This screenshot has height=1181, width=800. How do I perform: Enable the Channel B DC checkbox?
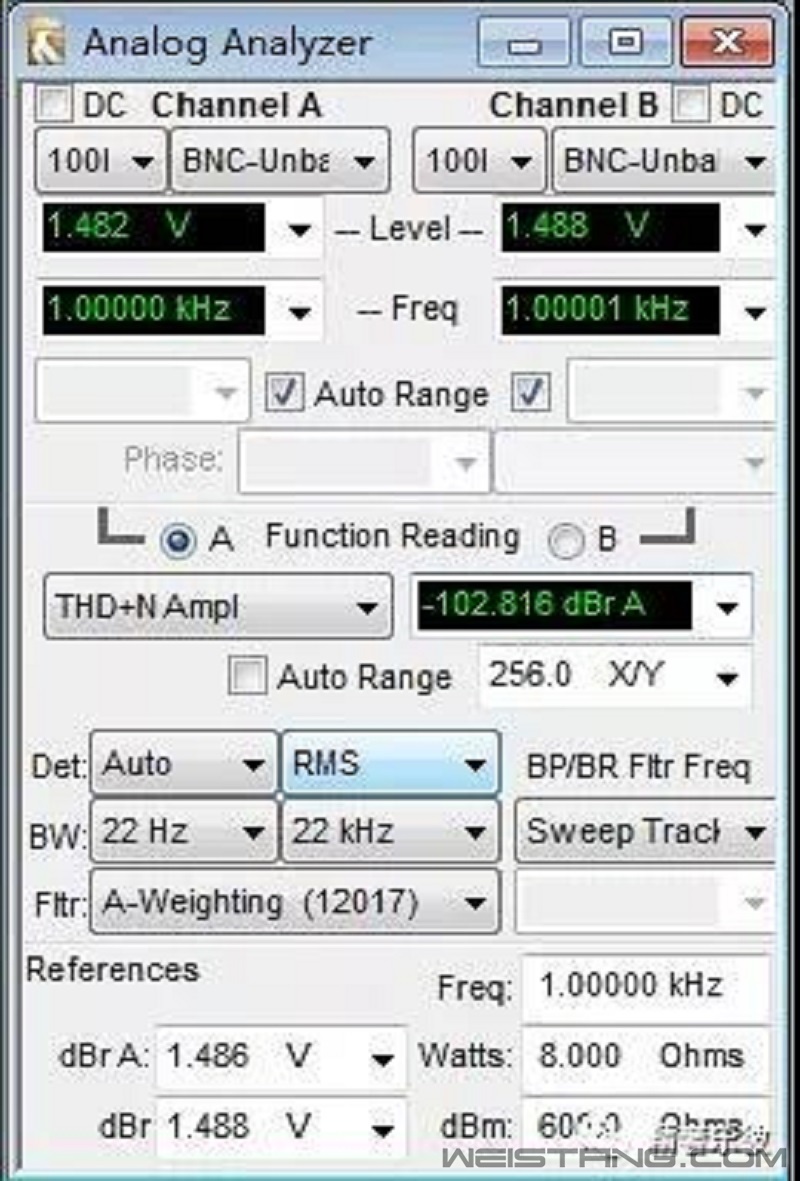coord(692,104)
